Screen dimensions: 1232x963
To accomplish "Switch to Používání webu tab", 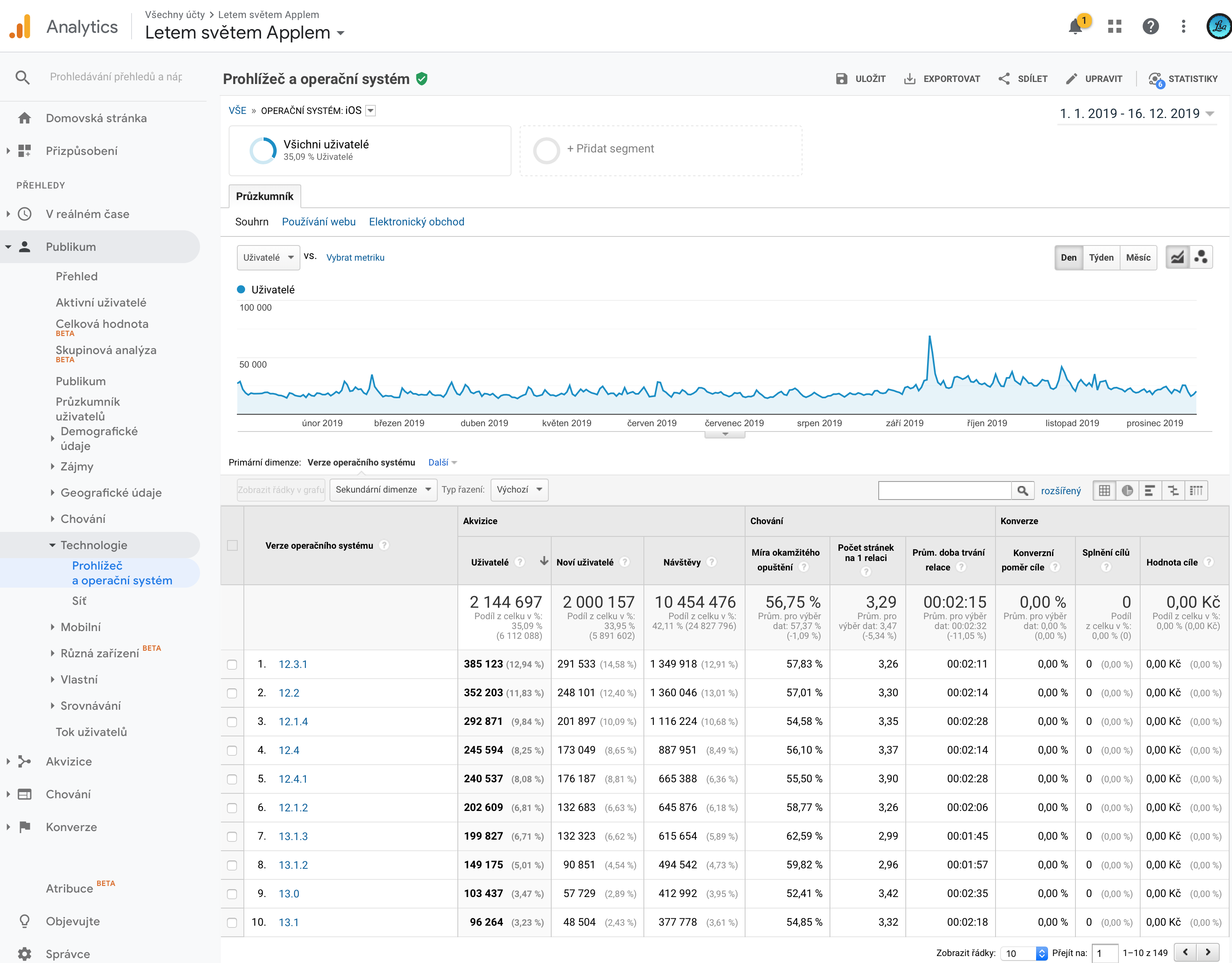I will point(319,222).
